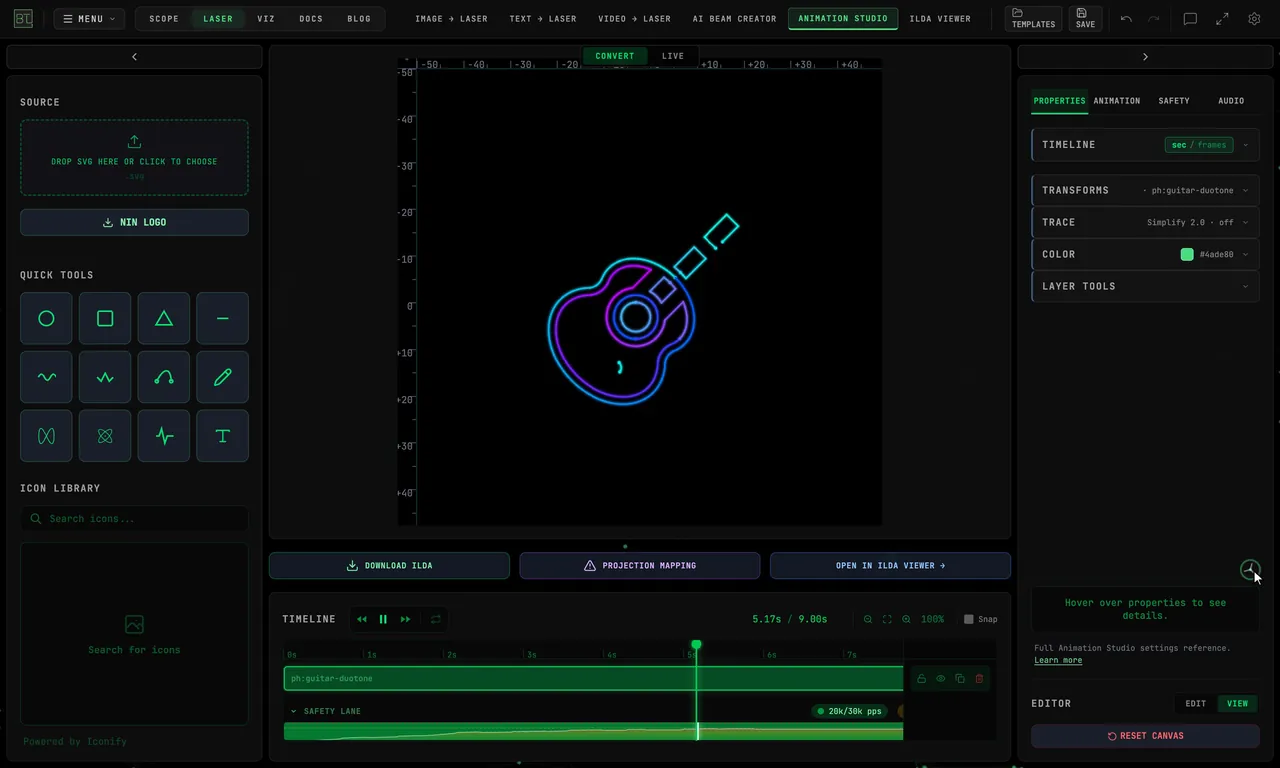The image size is (1280, 768).
Task: Open the Menu dropdown
Action: coord(89,19)
